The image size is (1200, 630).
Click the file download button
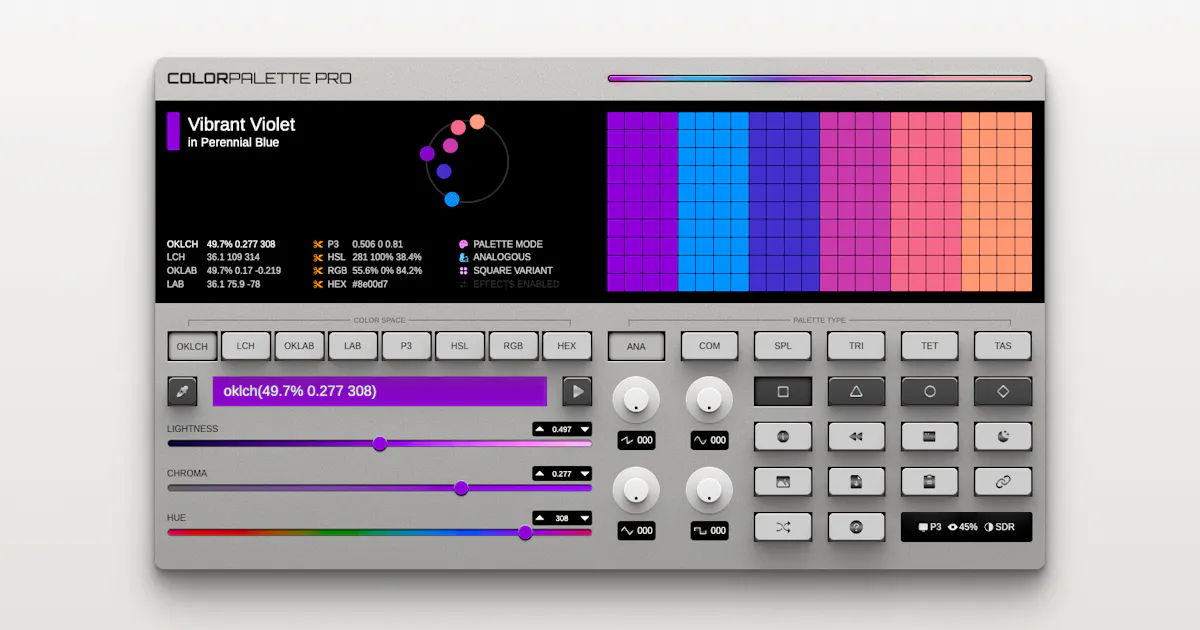coord(856,482)
